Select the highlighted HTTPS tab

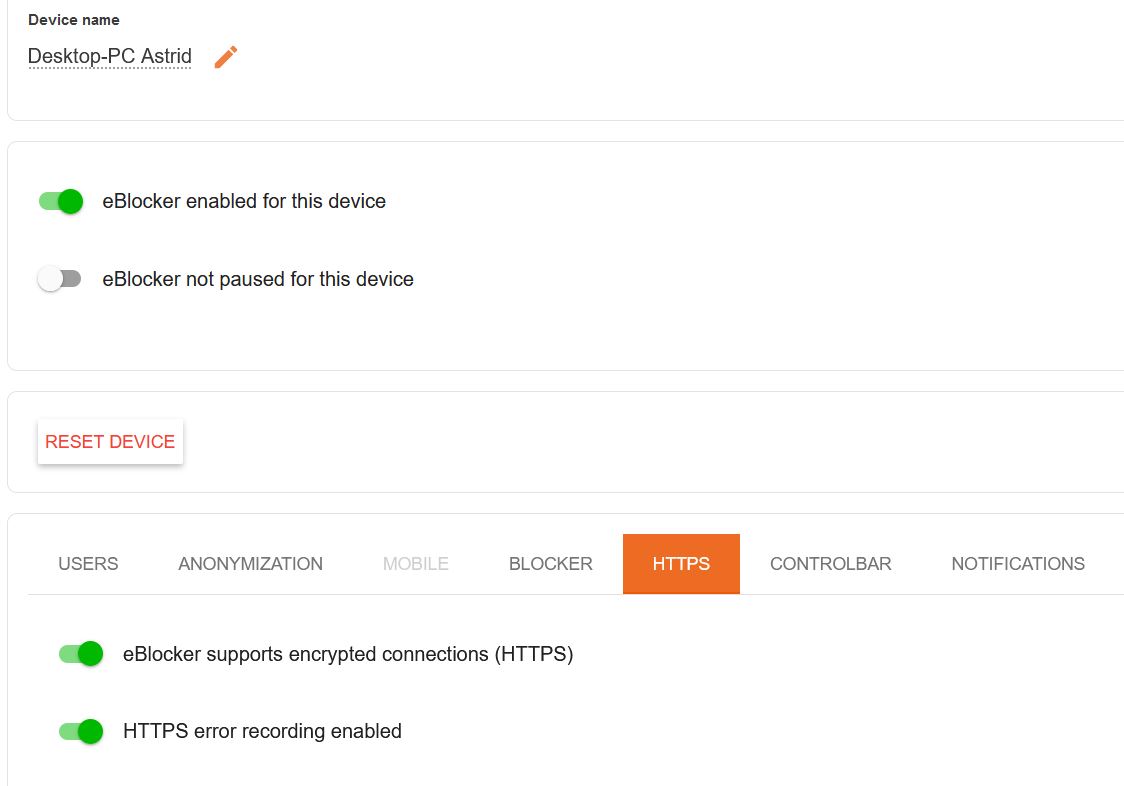681,564
